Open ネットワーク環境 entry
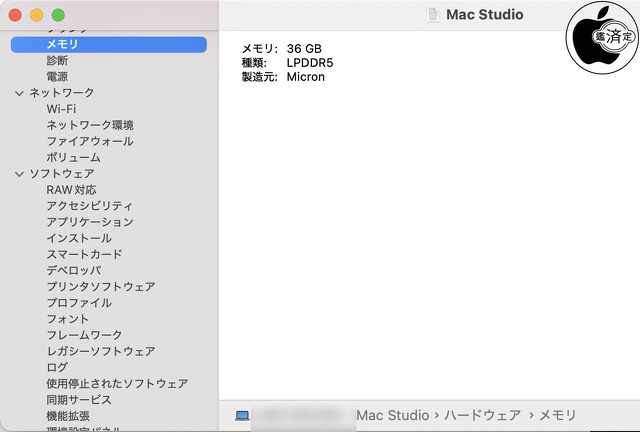640x432 pixels. tap(90, 125)
